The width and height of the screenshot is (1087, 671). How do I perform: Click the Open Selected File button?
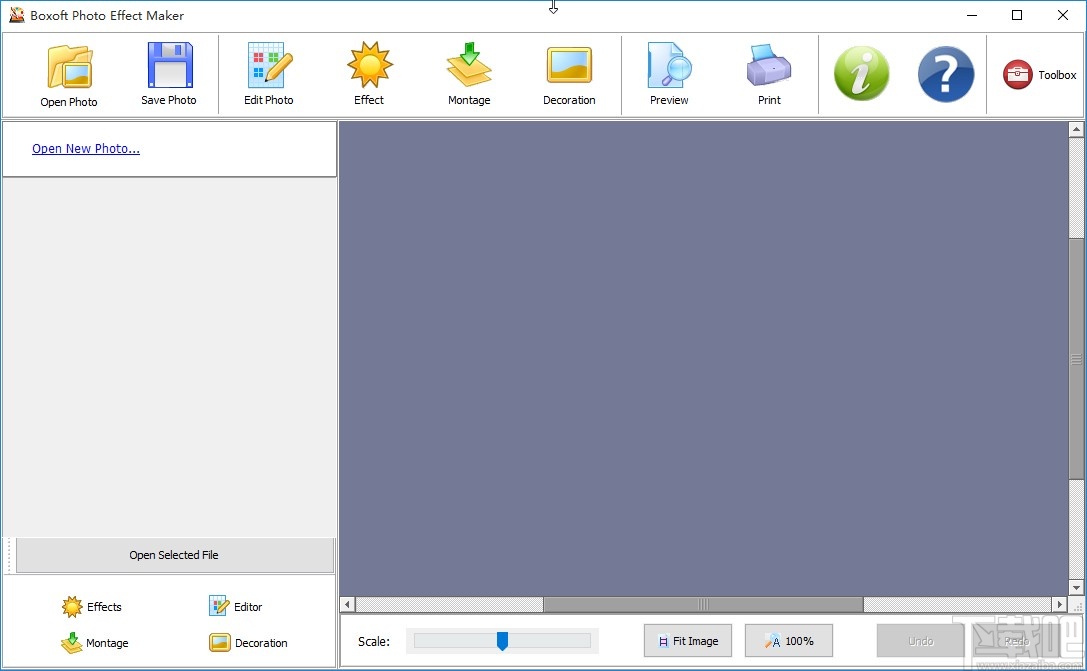pyautogui.click(x=172, y=555)
